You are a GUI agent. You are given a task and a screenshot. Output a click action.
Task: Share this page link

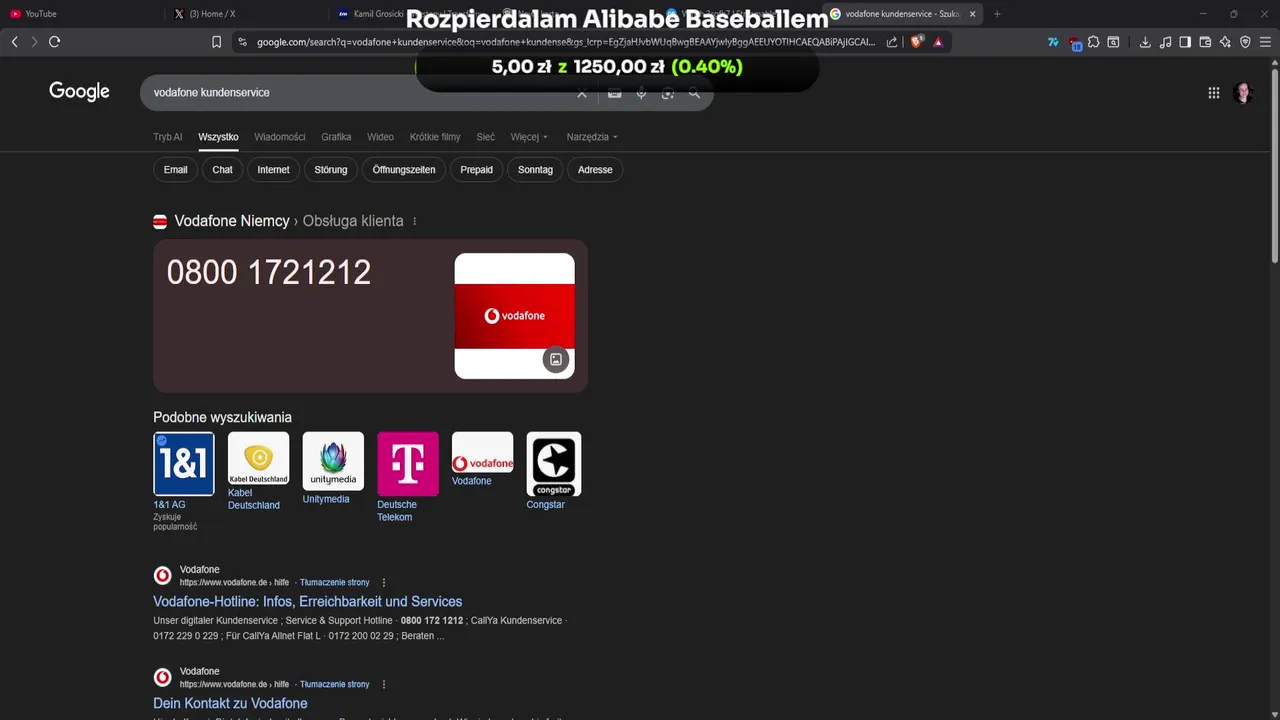click(891, 42)
